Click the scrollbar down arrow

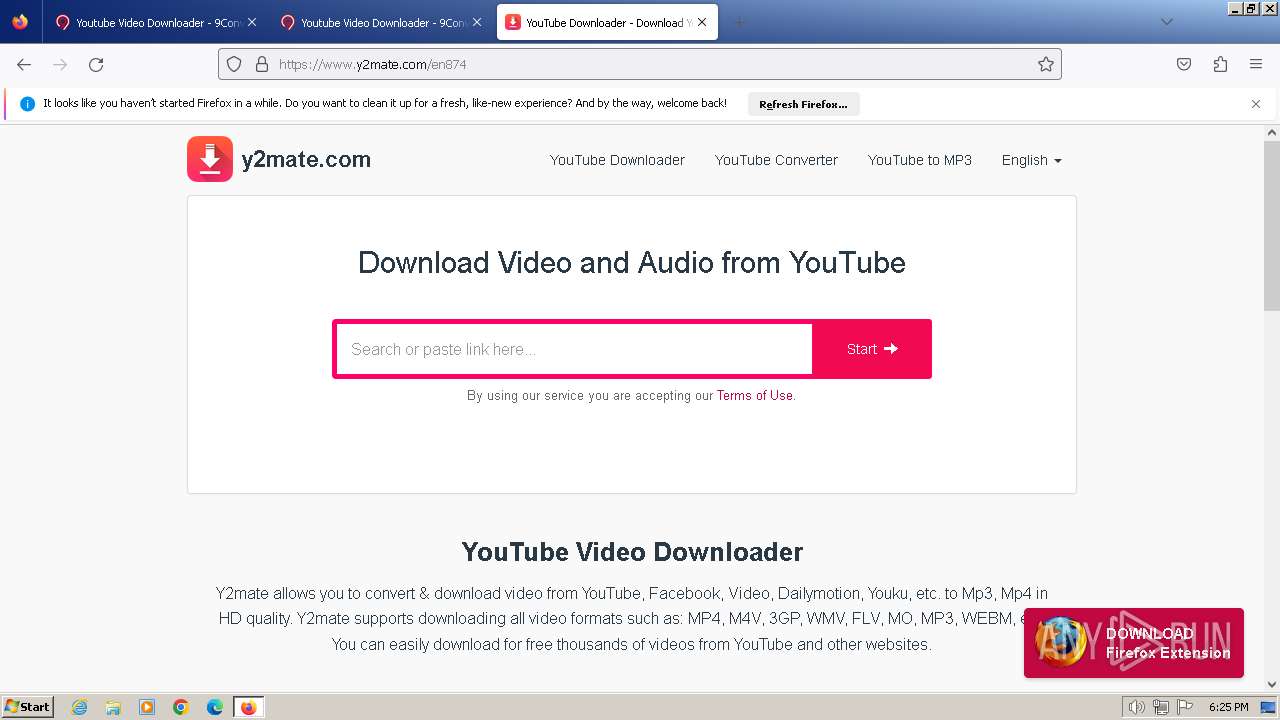[x=1272, y=685]
